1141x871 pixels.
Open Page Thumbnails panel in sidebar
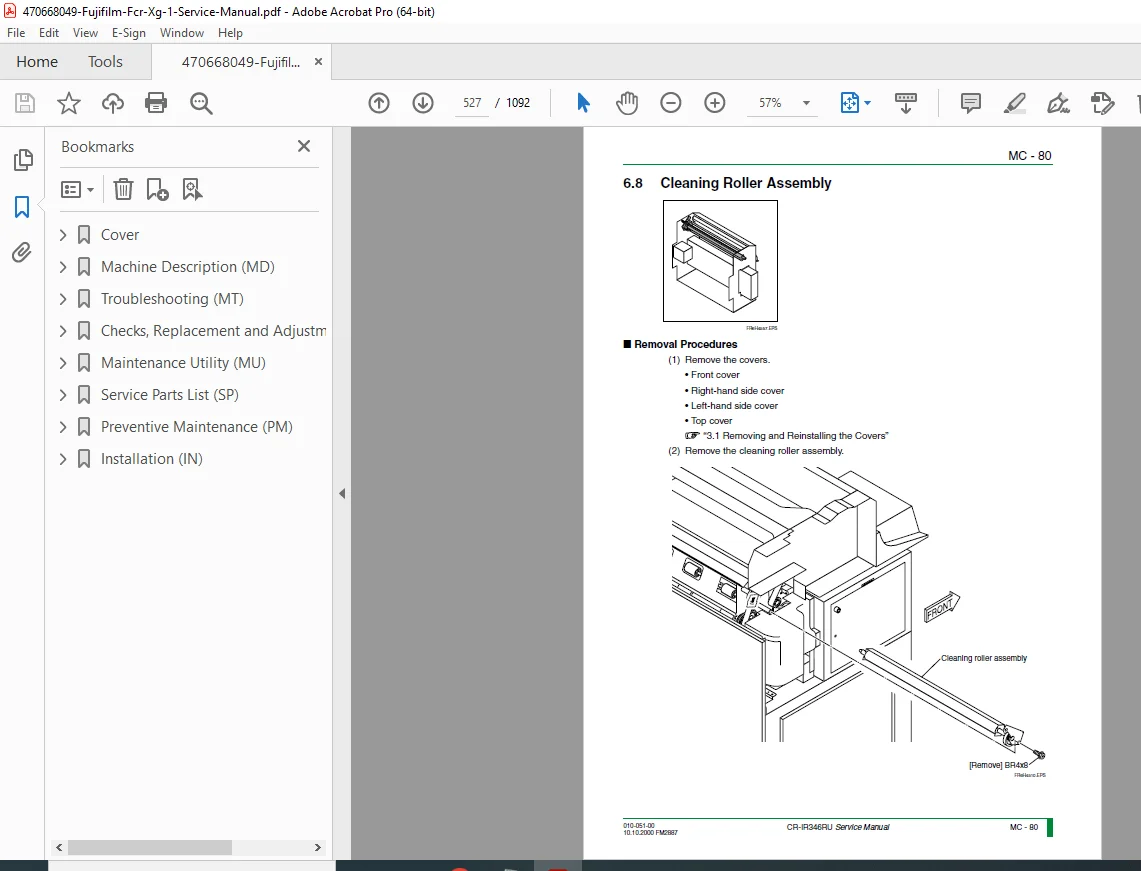point(23,160)
